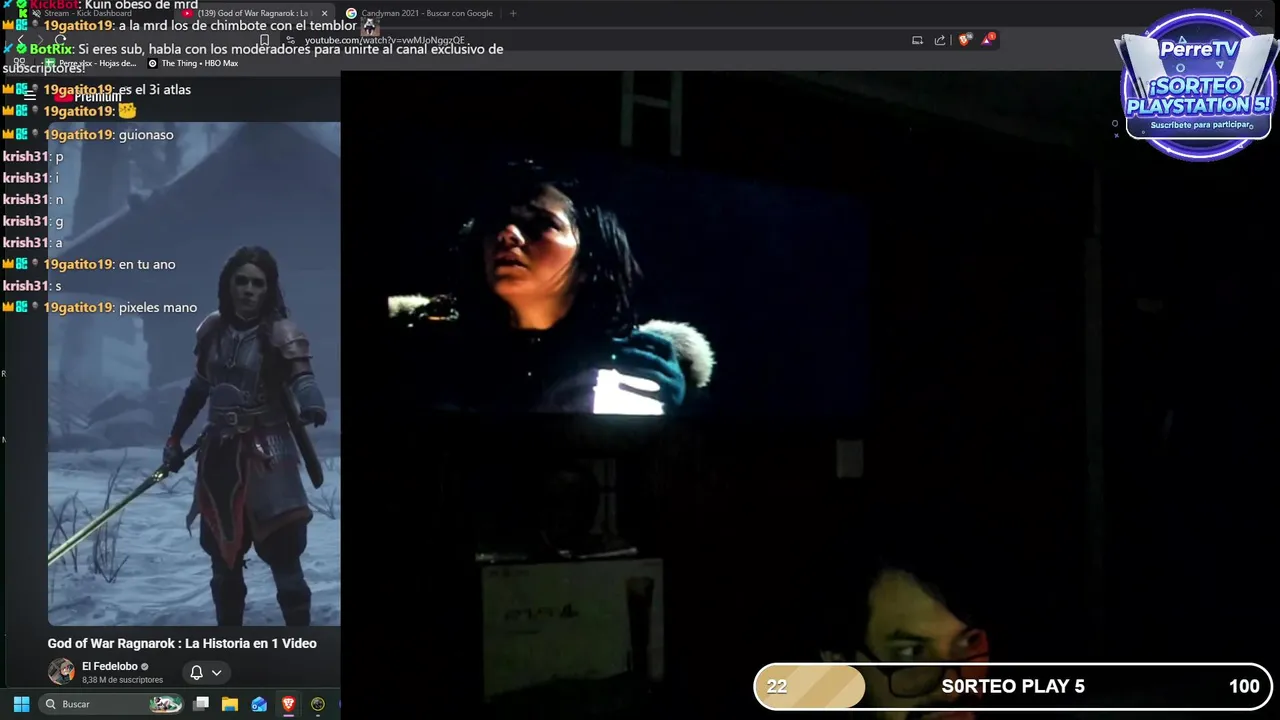This screenshot has height=720, width=1280.
Task: Open the browser apps grid icon
Action: (20, 63)
